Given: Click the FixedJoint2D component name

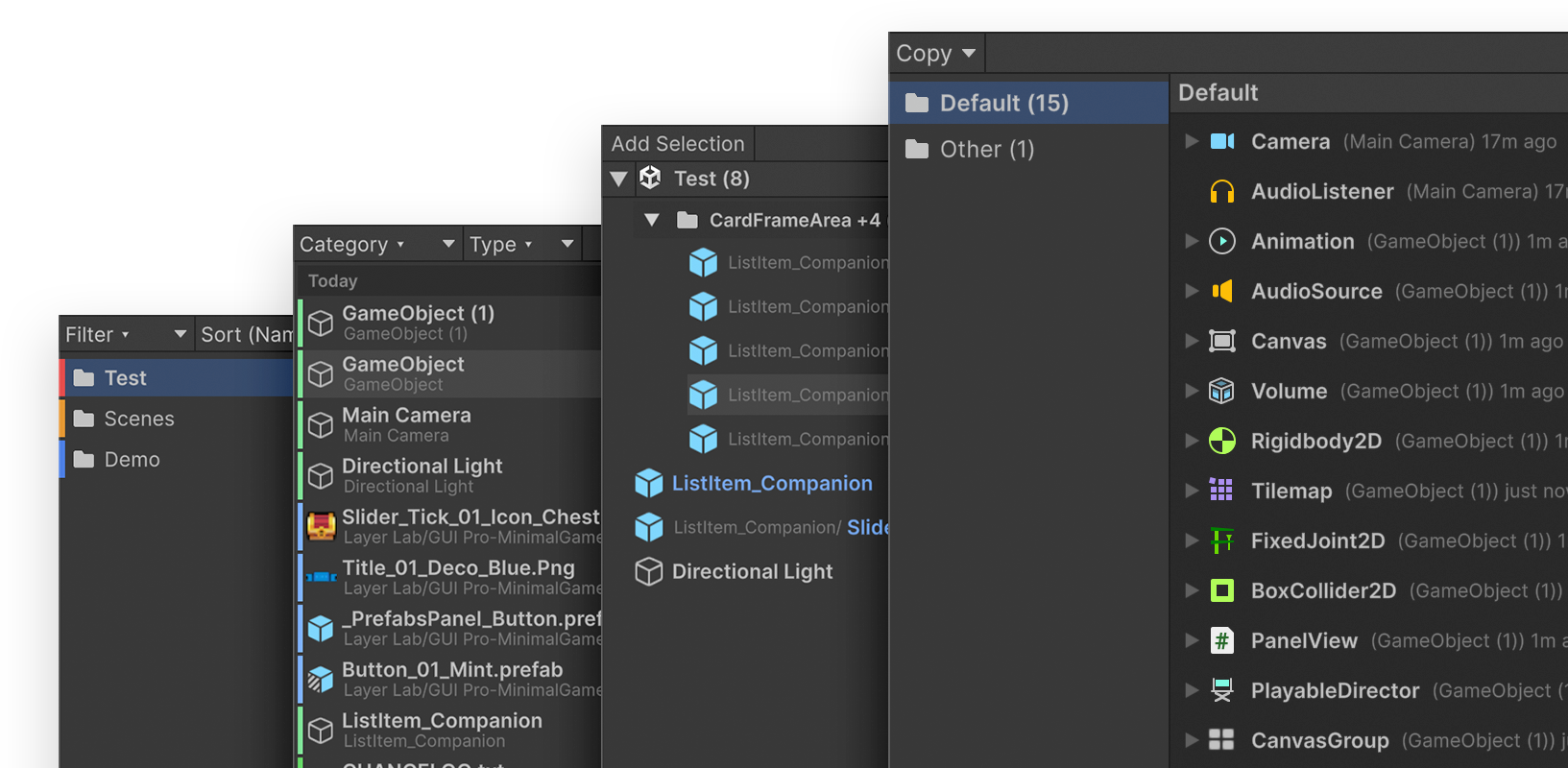Looking at the screenshot, I should [1317, 540].
